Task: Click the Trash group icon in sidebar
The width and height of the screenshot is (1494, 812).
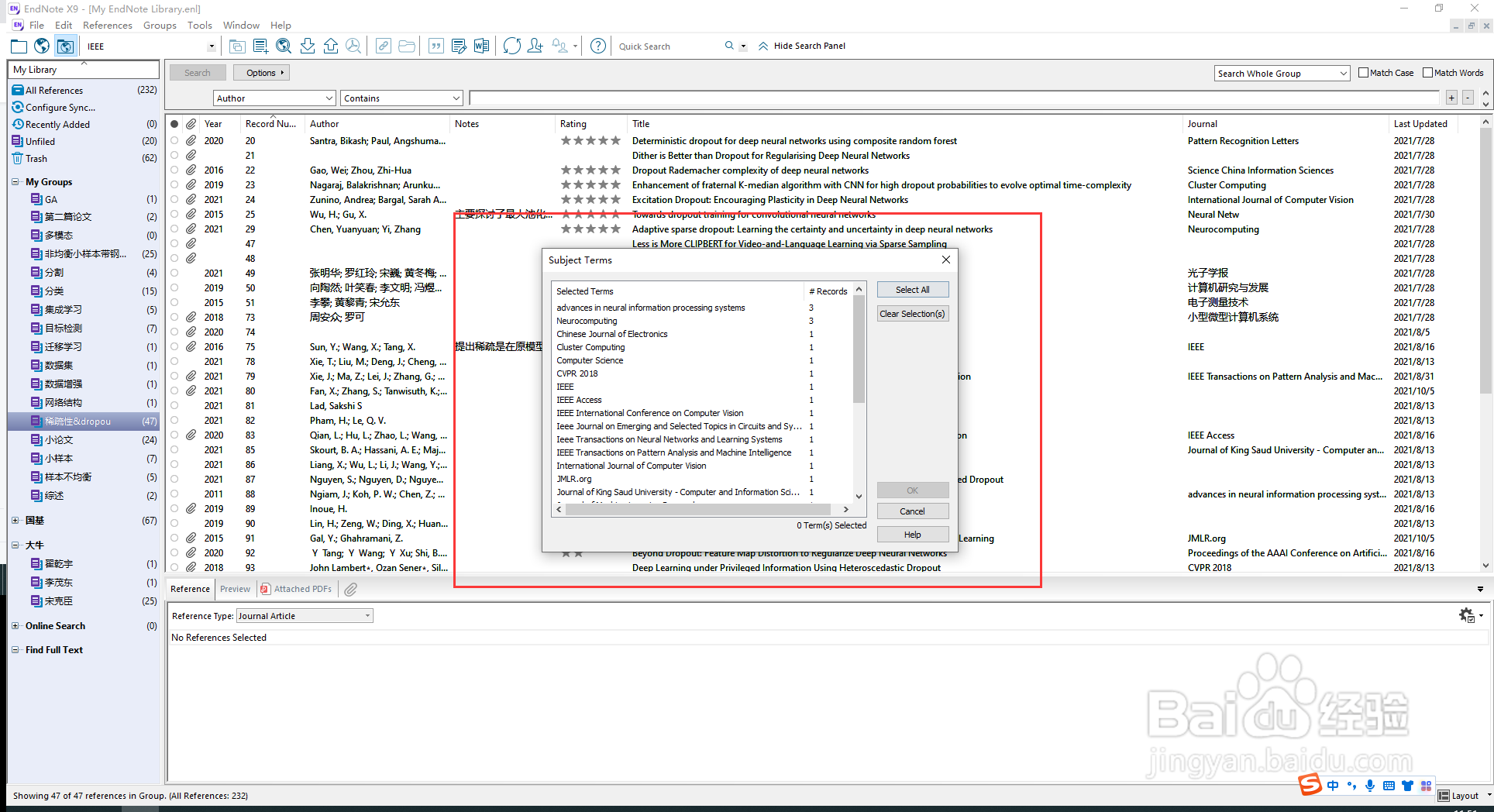Action: [18, 158]
